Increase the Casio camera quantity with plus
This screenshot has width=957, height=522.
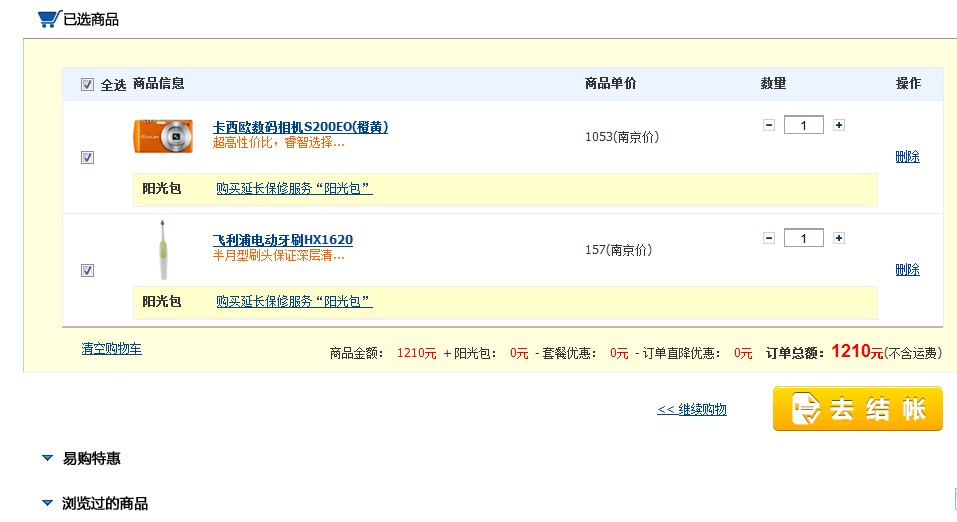(839, 125)
